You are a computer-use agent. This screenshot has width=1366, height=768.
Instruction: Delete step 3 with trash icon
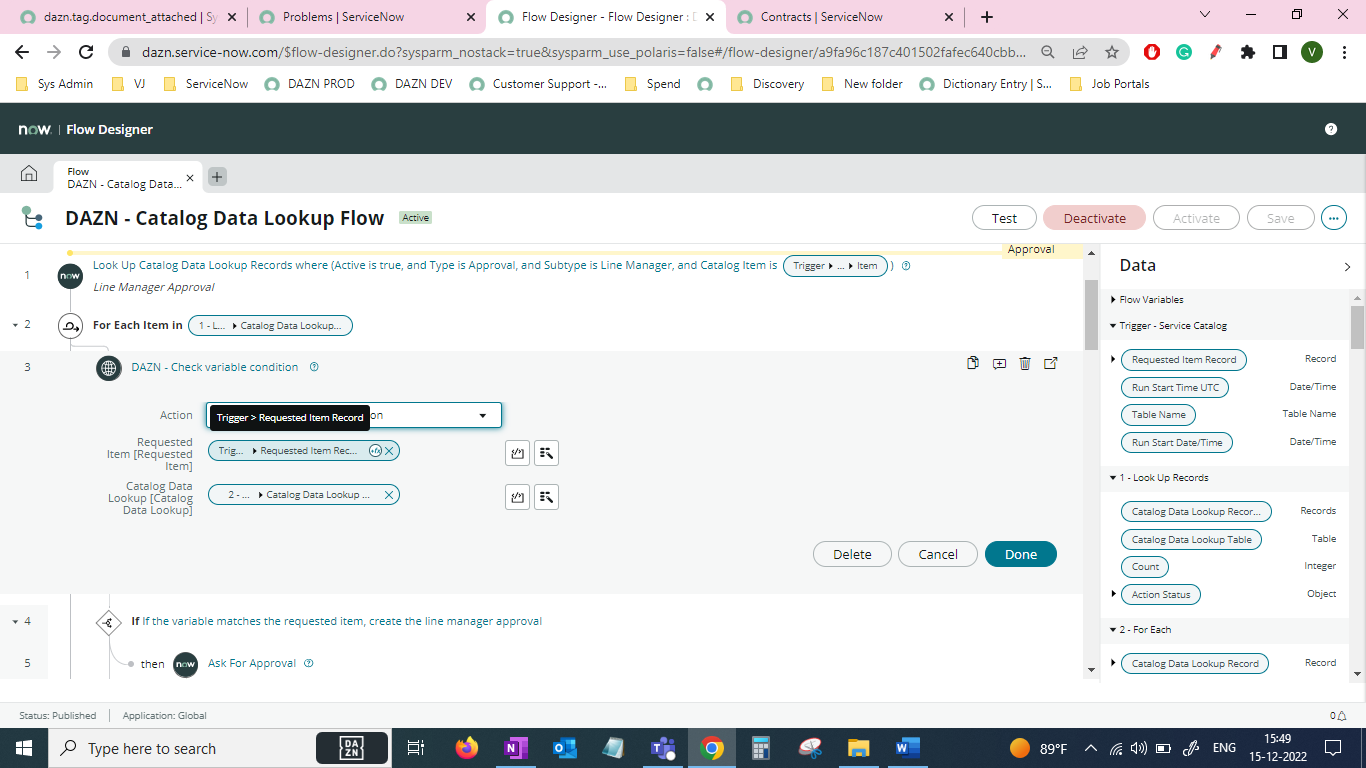point(1025,363)
